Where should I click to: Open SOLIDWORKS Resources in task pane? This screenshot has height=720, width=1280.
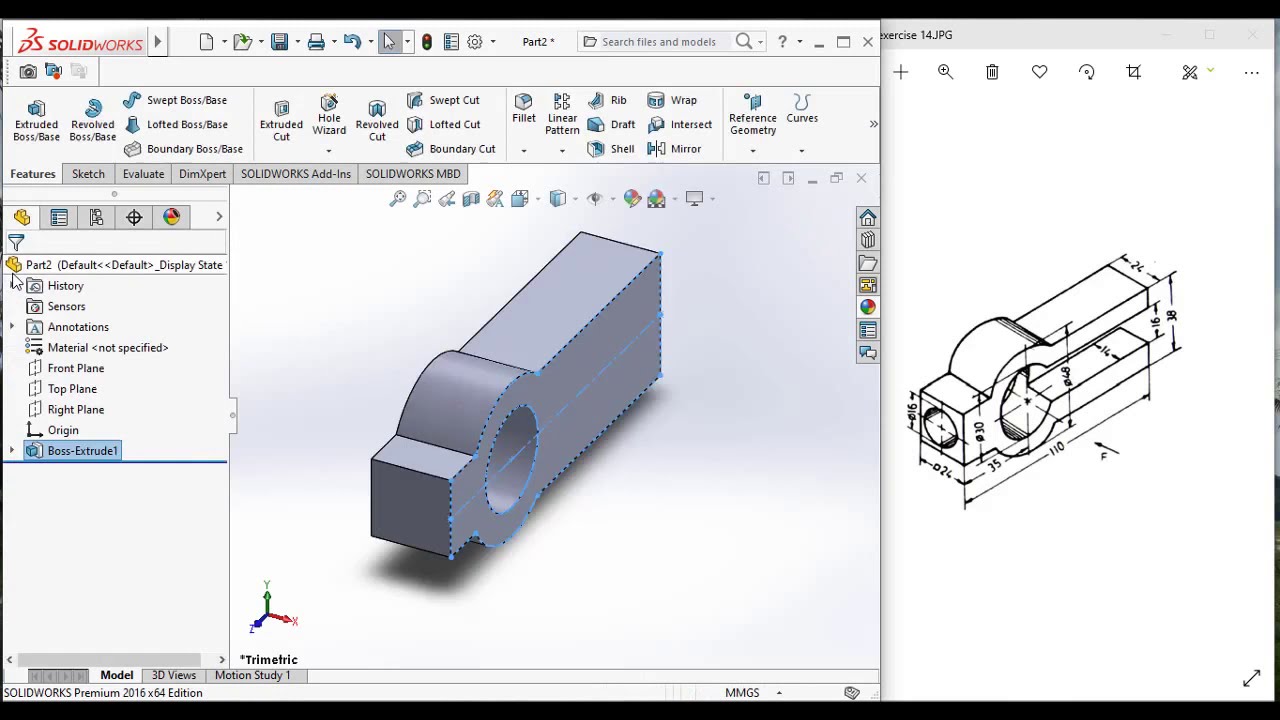[x=868, y=218]
